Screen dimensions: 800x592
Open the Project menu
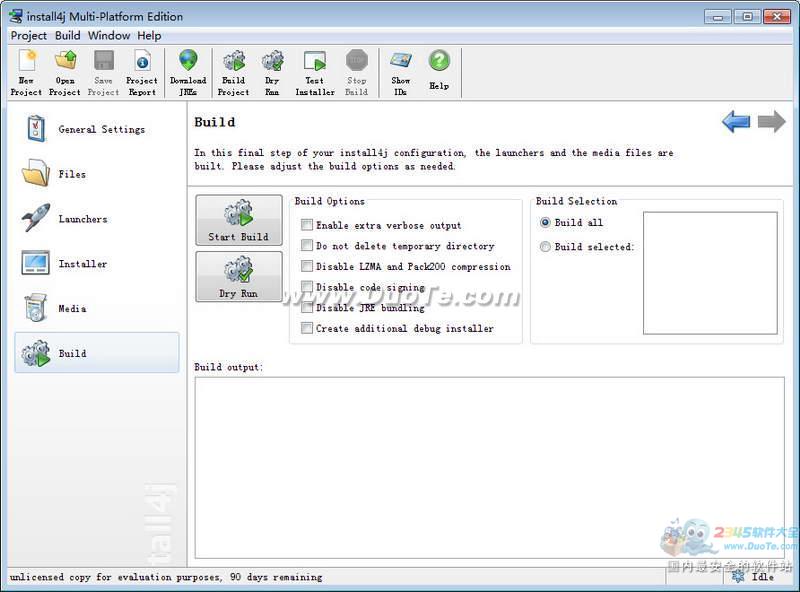[x=28, y=35]
